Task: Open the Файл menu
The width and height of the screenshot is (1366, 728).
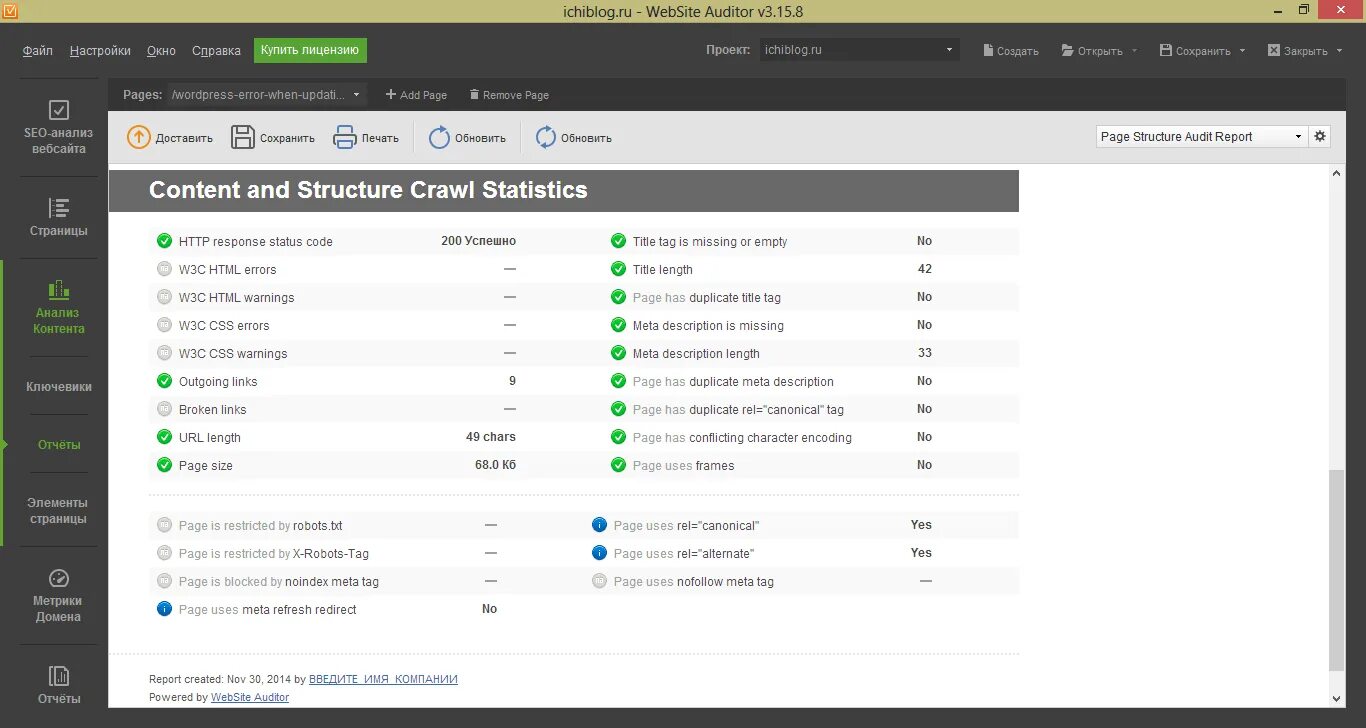Action: [38, 51]
